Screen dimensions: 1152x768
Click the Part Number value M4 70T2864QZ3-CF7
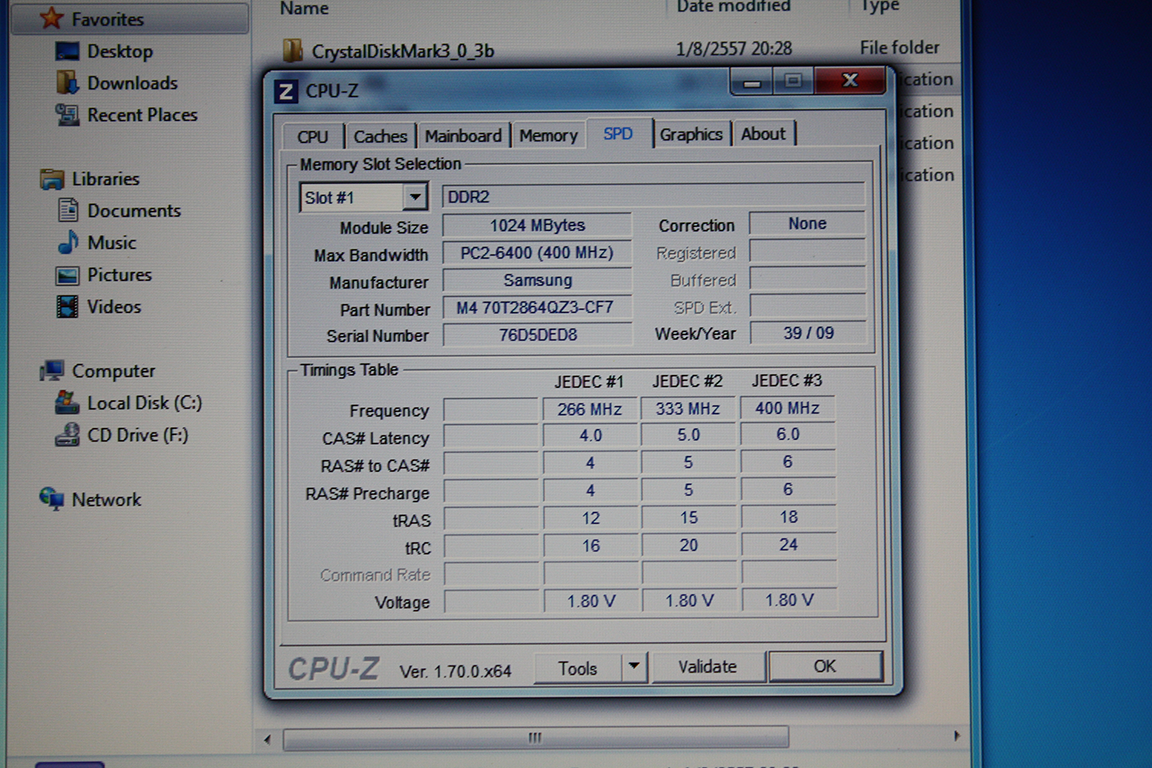(536, 307)
